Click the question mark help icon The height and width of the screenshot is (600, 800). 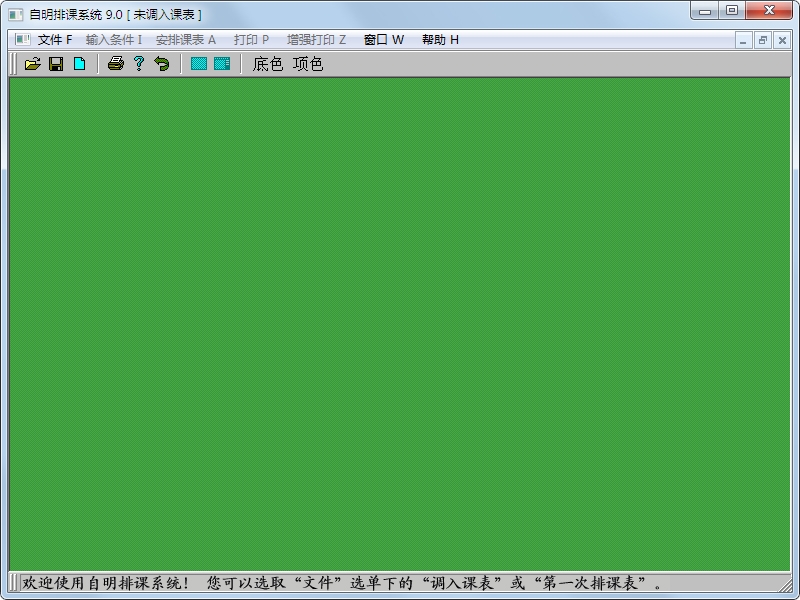click(139, 64)
